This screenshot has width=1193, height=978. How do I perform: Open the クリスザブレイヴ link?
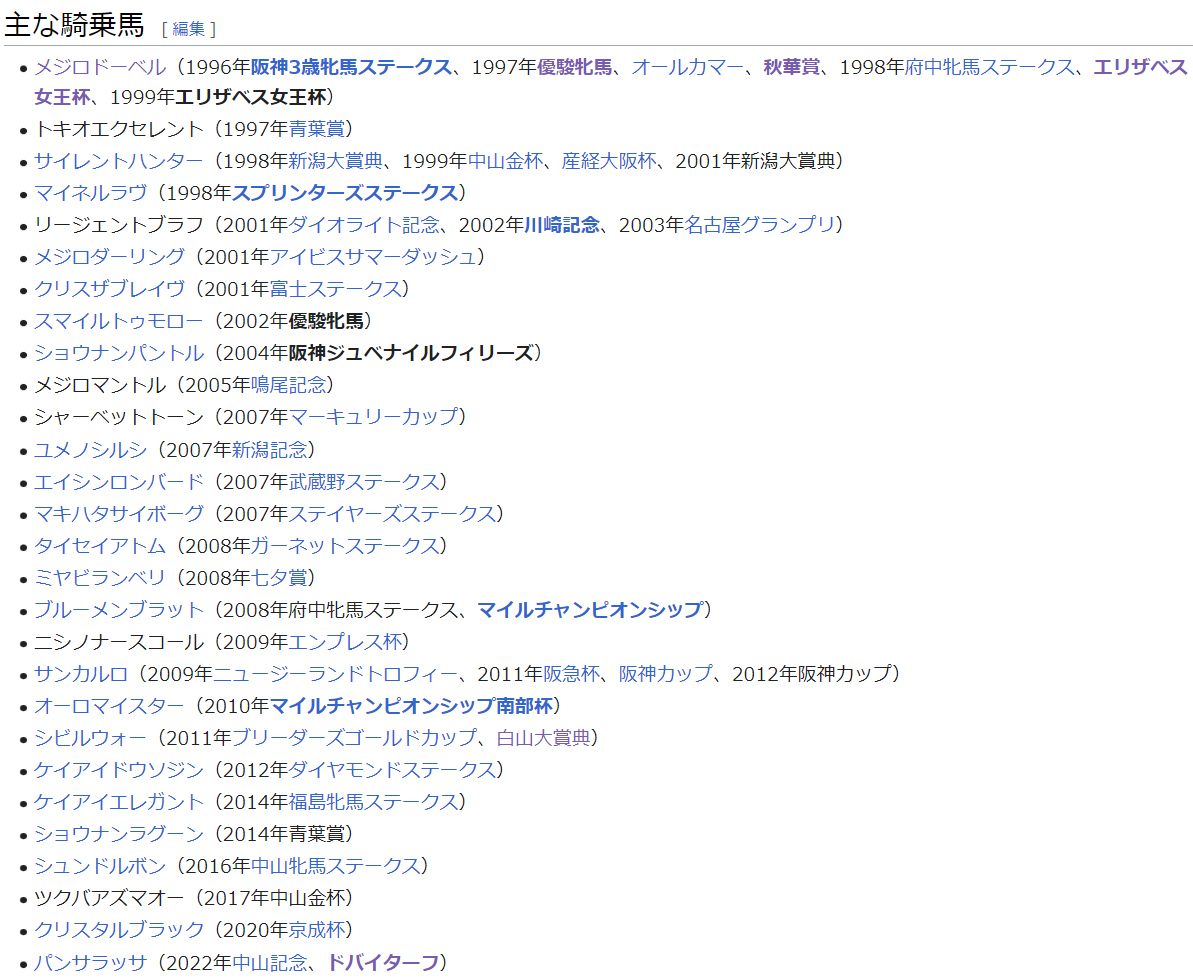(x=110, y=288)
